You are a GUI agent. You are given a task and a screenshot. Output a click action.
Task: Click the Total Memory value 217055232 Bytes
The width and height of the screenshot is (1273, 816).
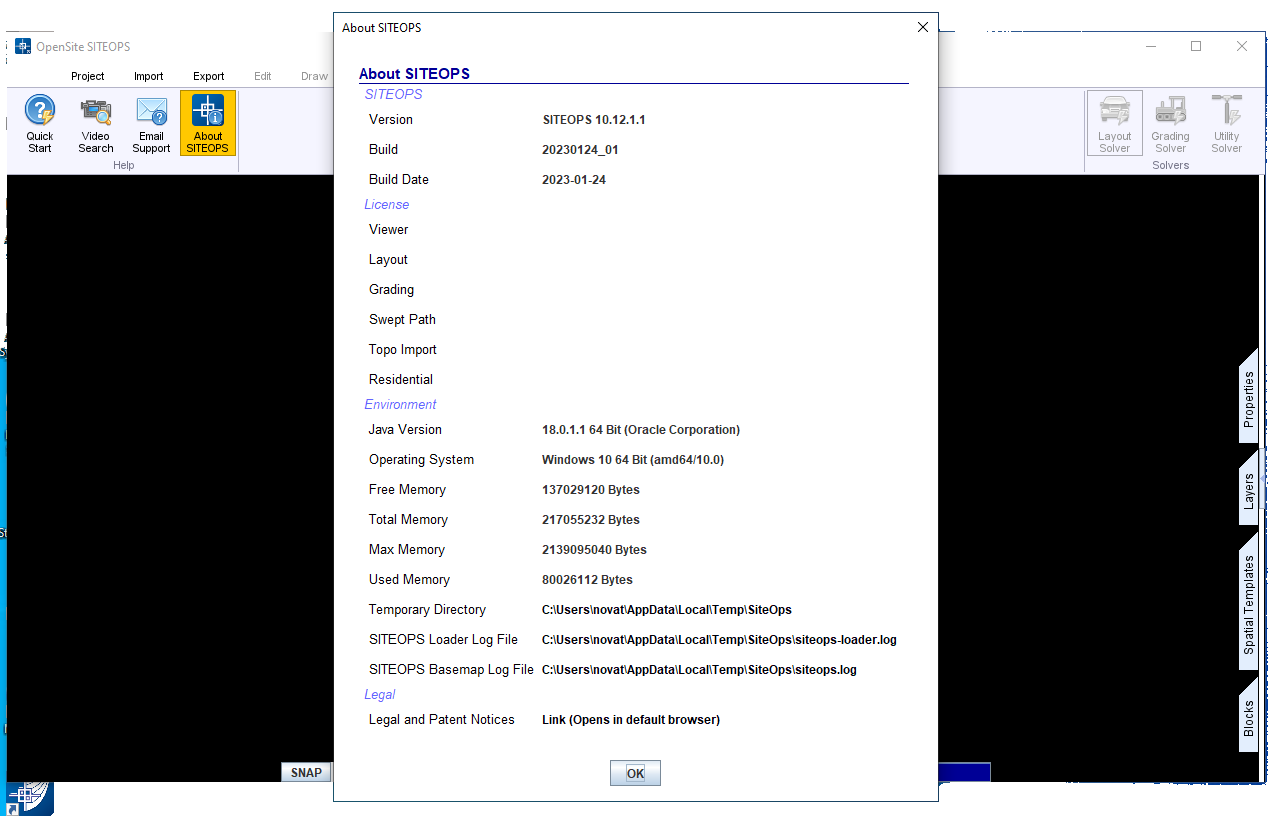[590, 519]
